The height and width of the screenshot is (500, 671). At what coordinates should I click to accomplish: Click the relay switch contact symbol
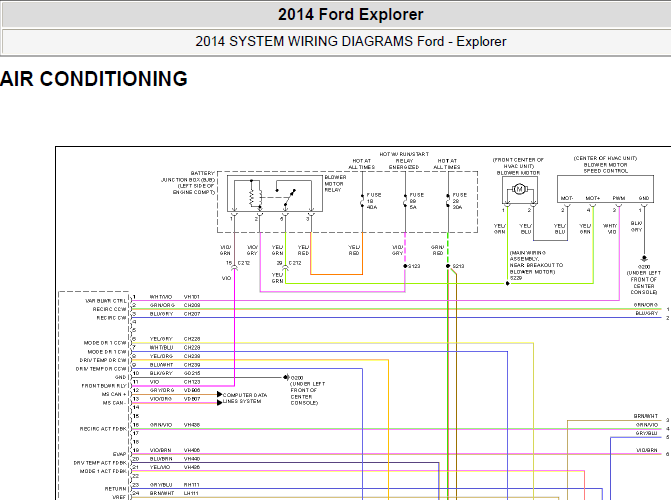point(291,196)
